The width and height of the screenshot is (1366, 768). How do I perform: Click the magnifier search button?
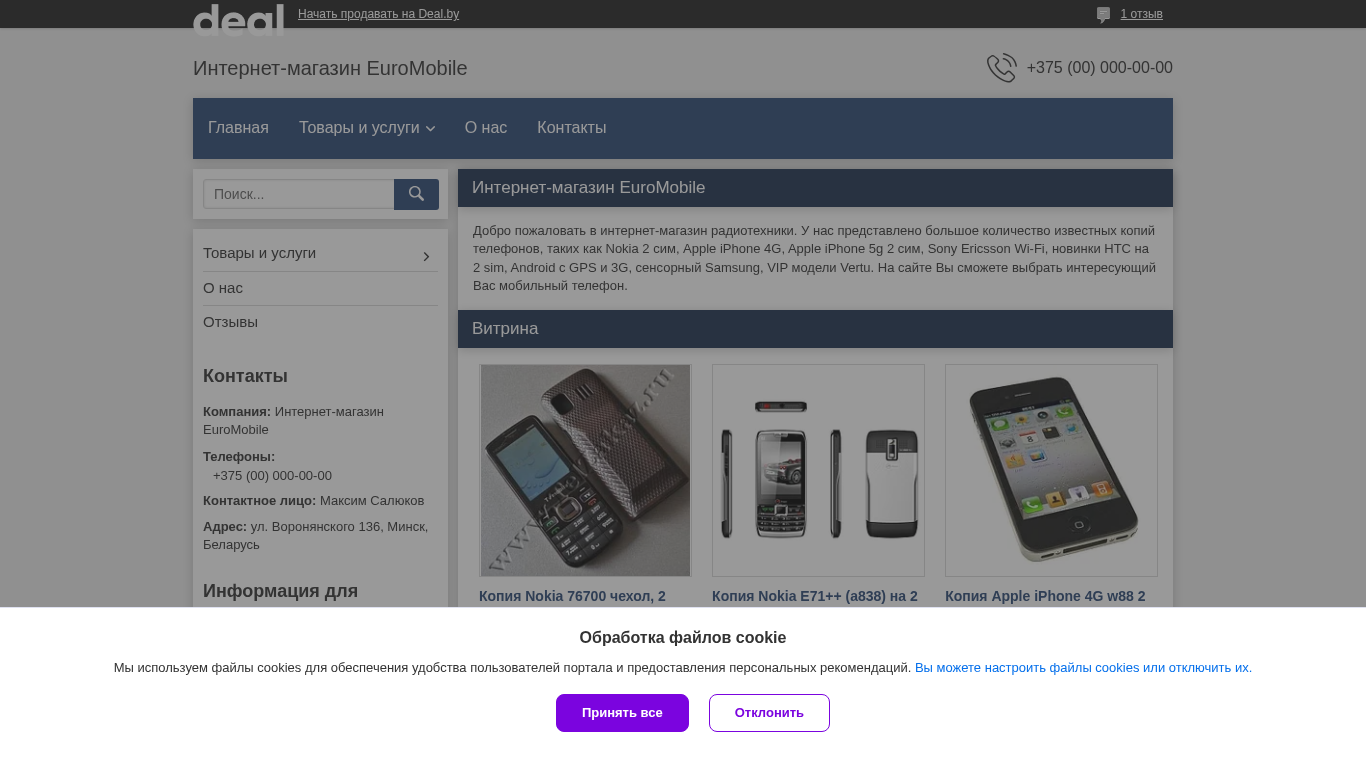point(416,194)
